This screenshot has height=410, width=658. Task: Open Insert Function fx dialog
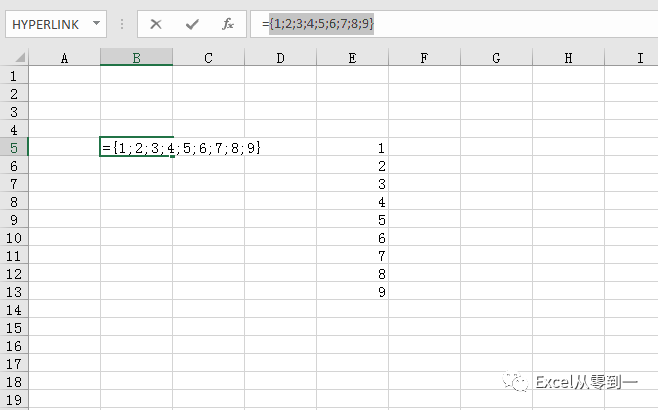[x=228, y=24]
